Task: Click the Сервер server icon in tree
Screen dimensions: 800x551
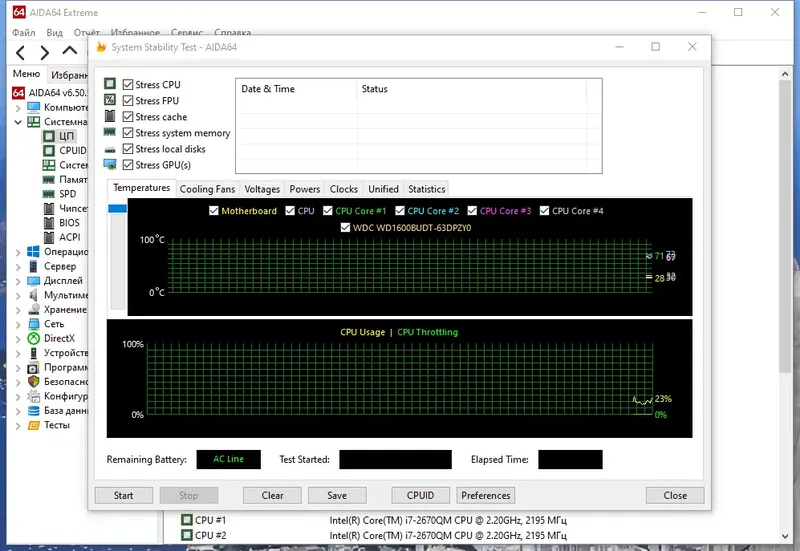Action: tap(34, 266)
